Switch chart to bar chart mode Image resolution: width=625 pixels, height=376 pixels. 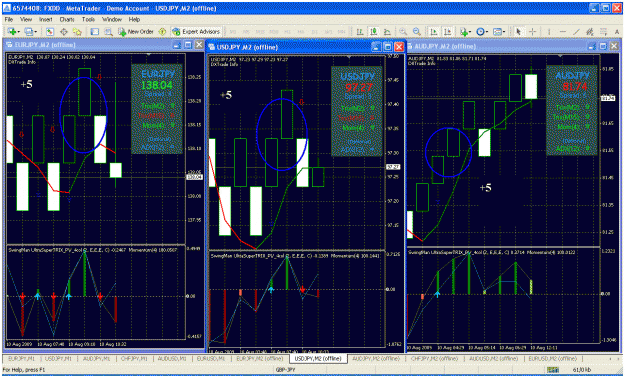(x=360, y=31)
